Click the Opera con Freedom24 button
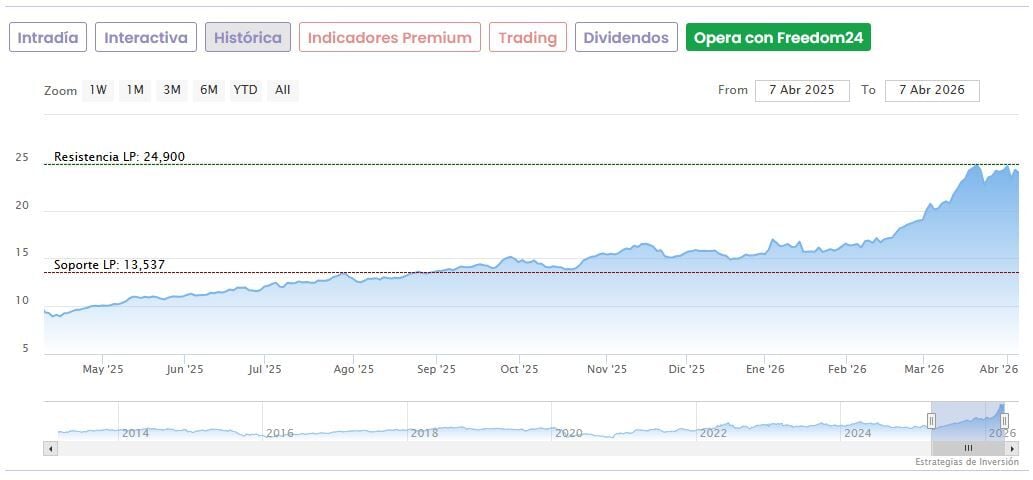Viewport: 1033px width, 480px height. 778,38
